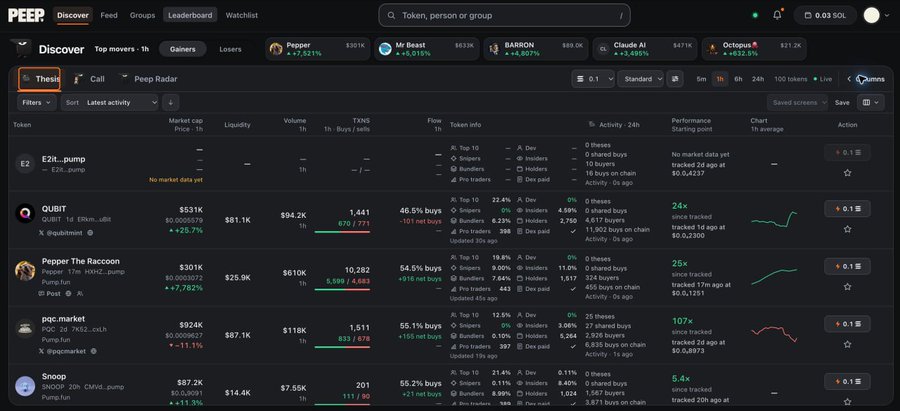Open Pepper The Raccoon community people icon
The image size is (900, 411).
(80, 293)
